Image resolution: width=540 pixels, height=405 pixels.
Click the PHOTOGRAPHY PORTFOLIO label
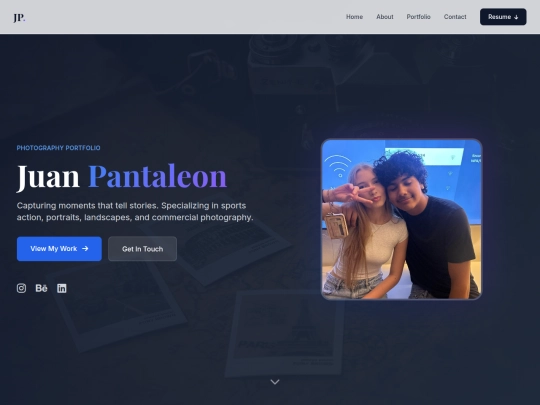59,148
